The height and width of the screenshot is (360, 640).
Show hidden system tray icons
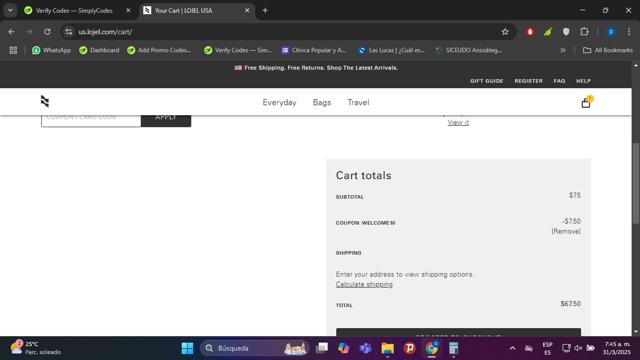coord(512,348)
